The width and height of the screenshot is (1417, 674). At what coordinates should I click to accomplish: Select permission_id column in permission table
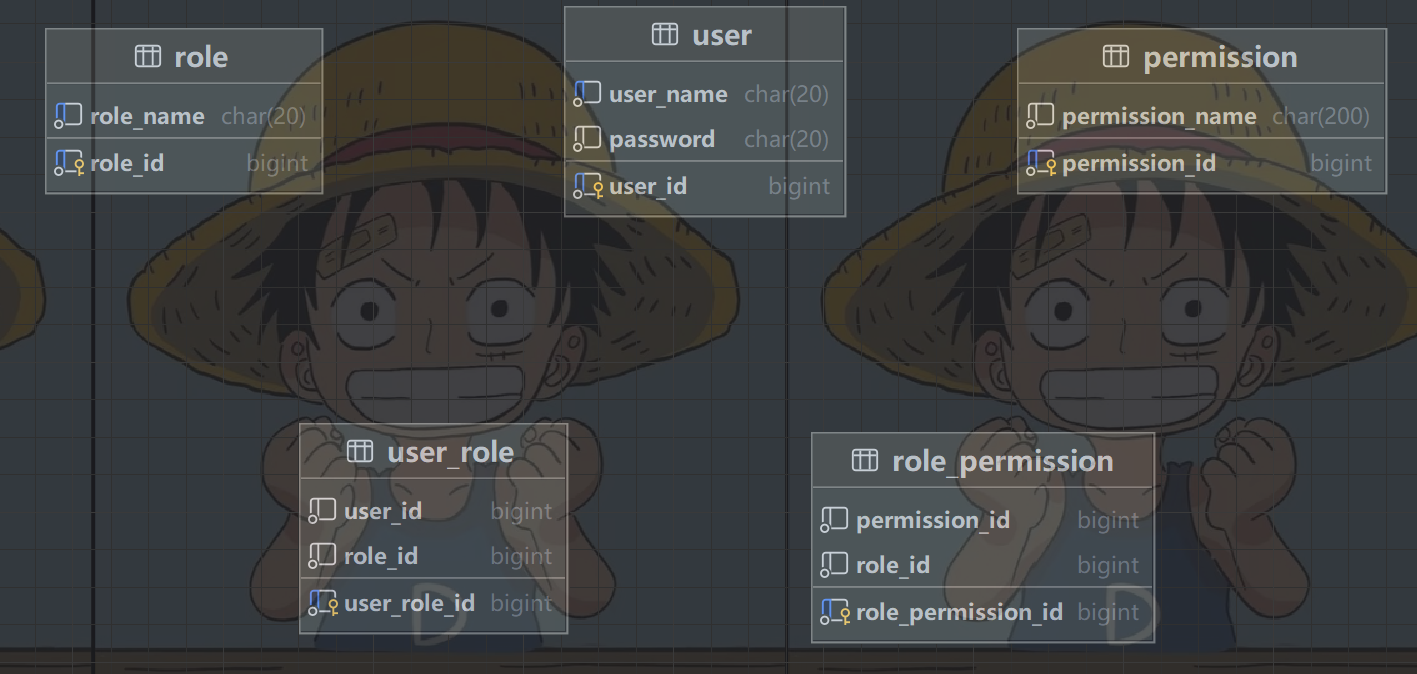(x=1139, y=163)
